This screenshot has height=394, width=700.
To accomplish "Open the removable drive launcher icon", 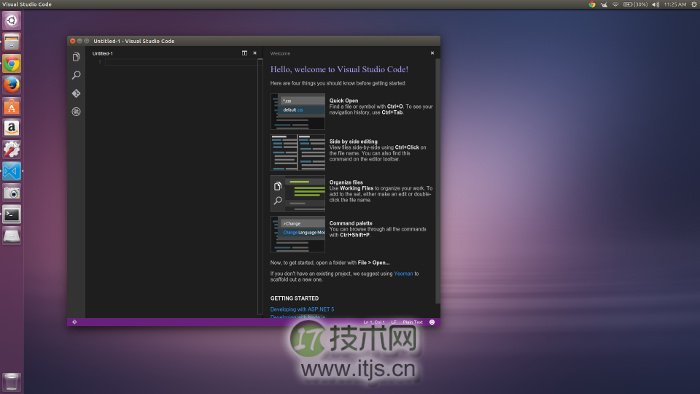I will point(12,236).
